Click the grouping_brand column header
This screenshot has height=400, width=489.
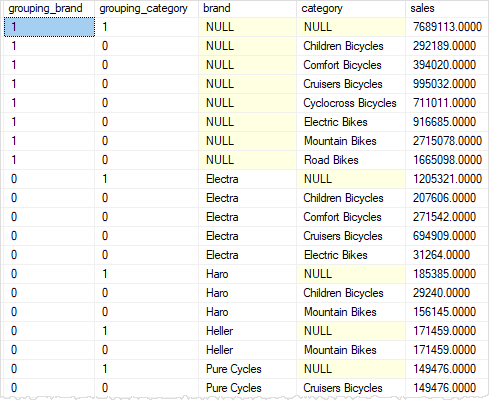click(x=49, y=8)
